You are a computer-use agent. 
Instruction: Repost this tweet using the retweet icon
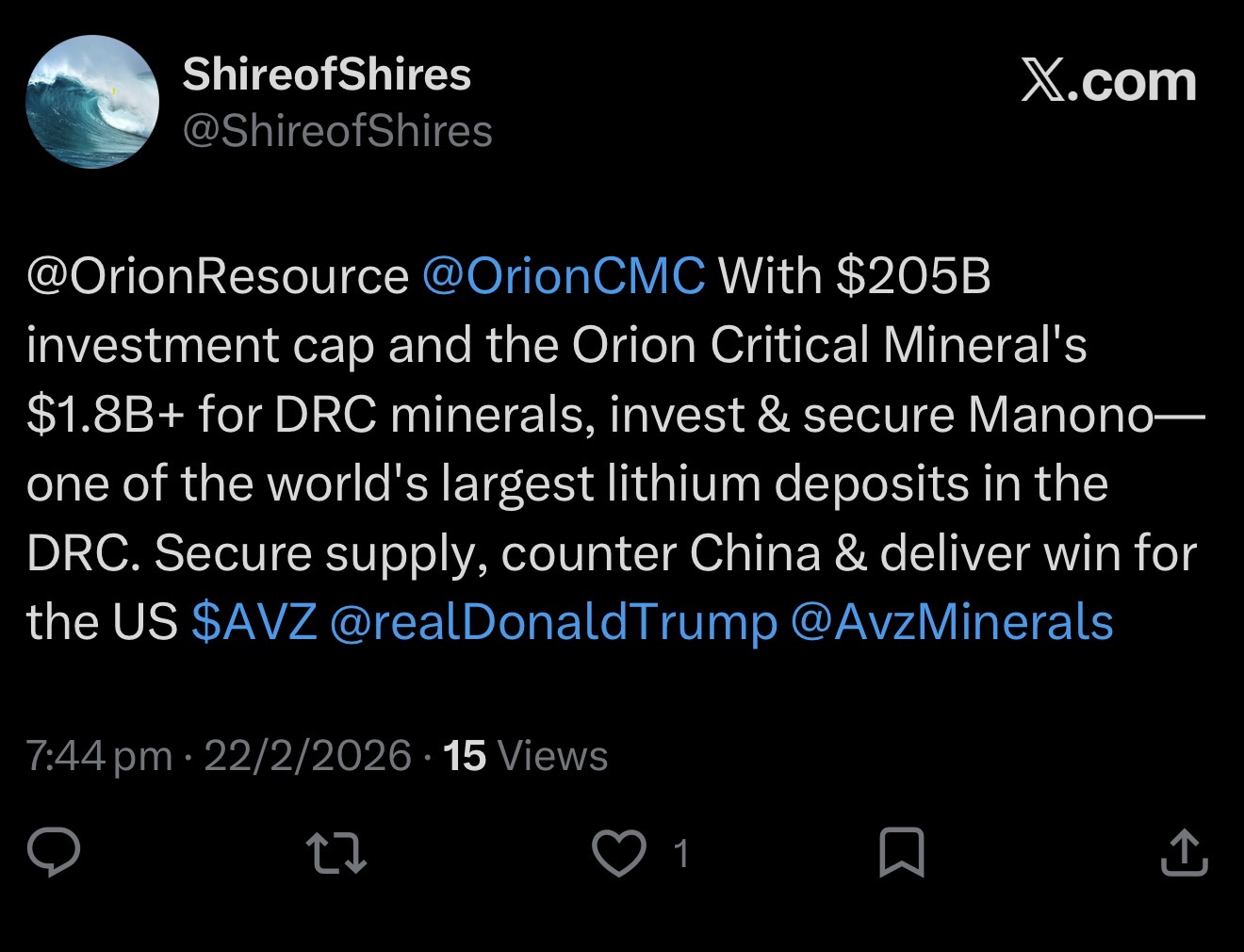tap(337, 852)
